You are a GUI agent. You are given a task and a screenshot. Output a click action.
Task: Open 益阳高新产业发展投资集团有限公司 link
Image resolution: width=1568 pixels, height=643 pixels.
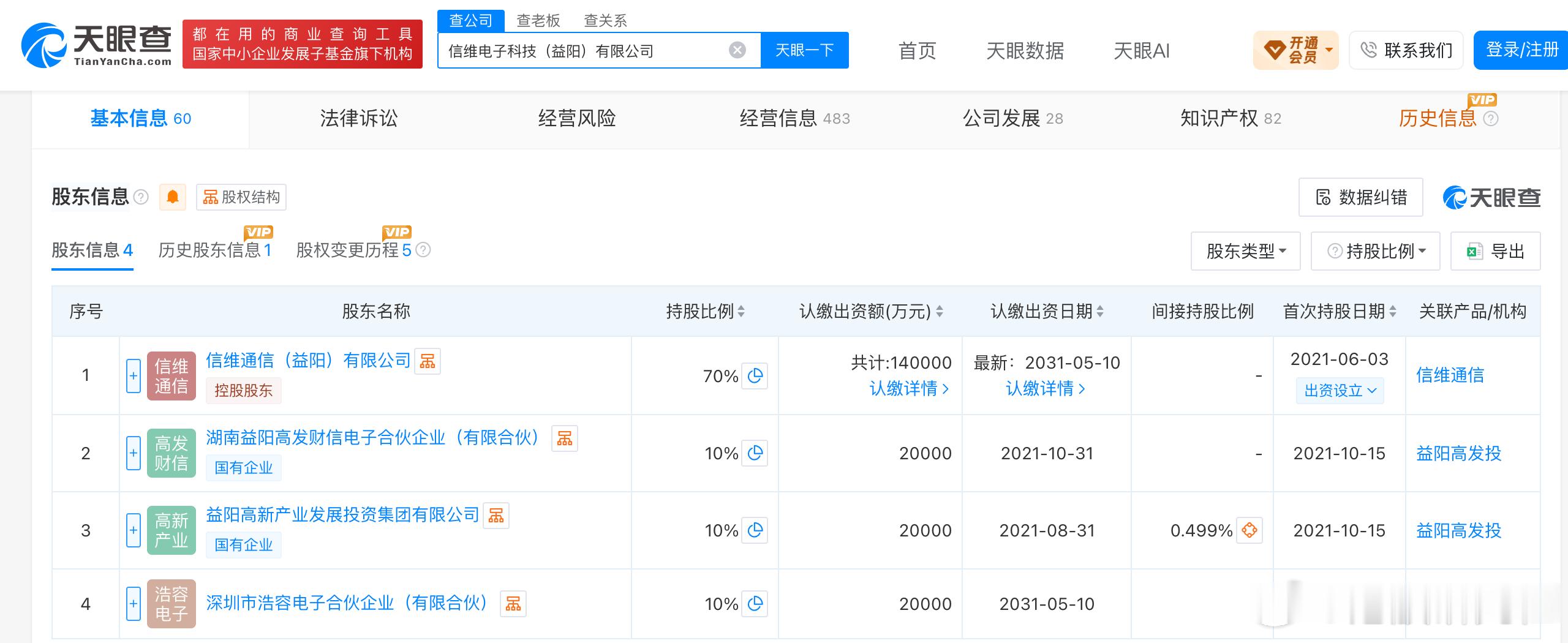coord(343,515)
